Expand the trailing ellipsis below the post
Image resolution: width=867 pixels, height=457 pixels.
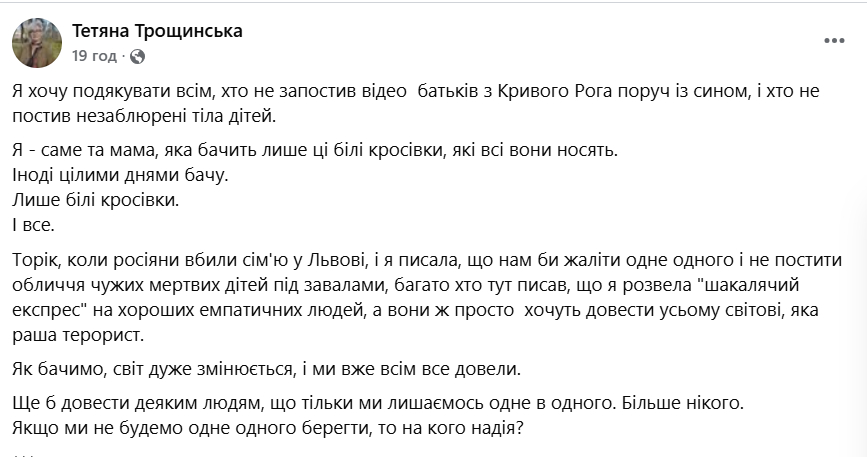(x=25, y=452)
